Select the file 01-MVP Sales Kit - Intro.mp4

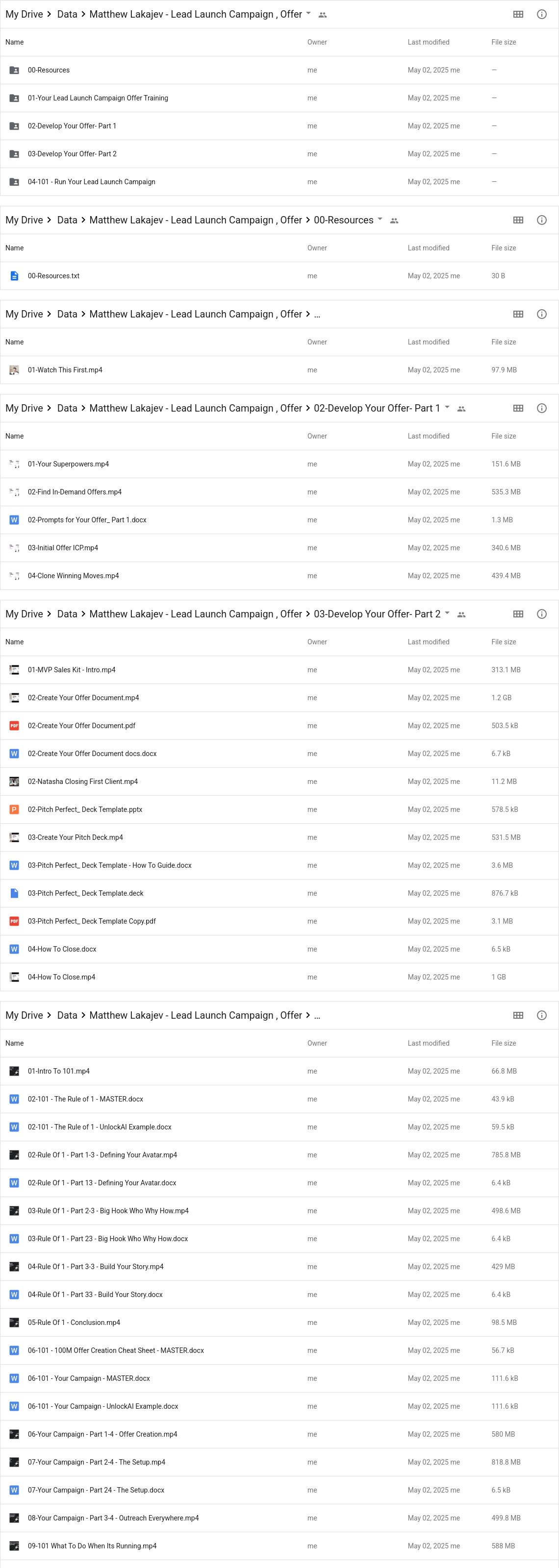(279, 669)
